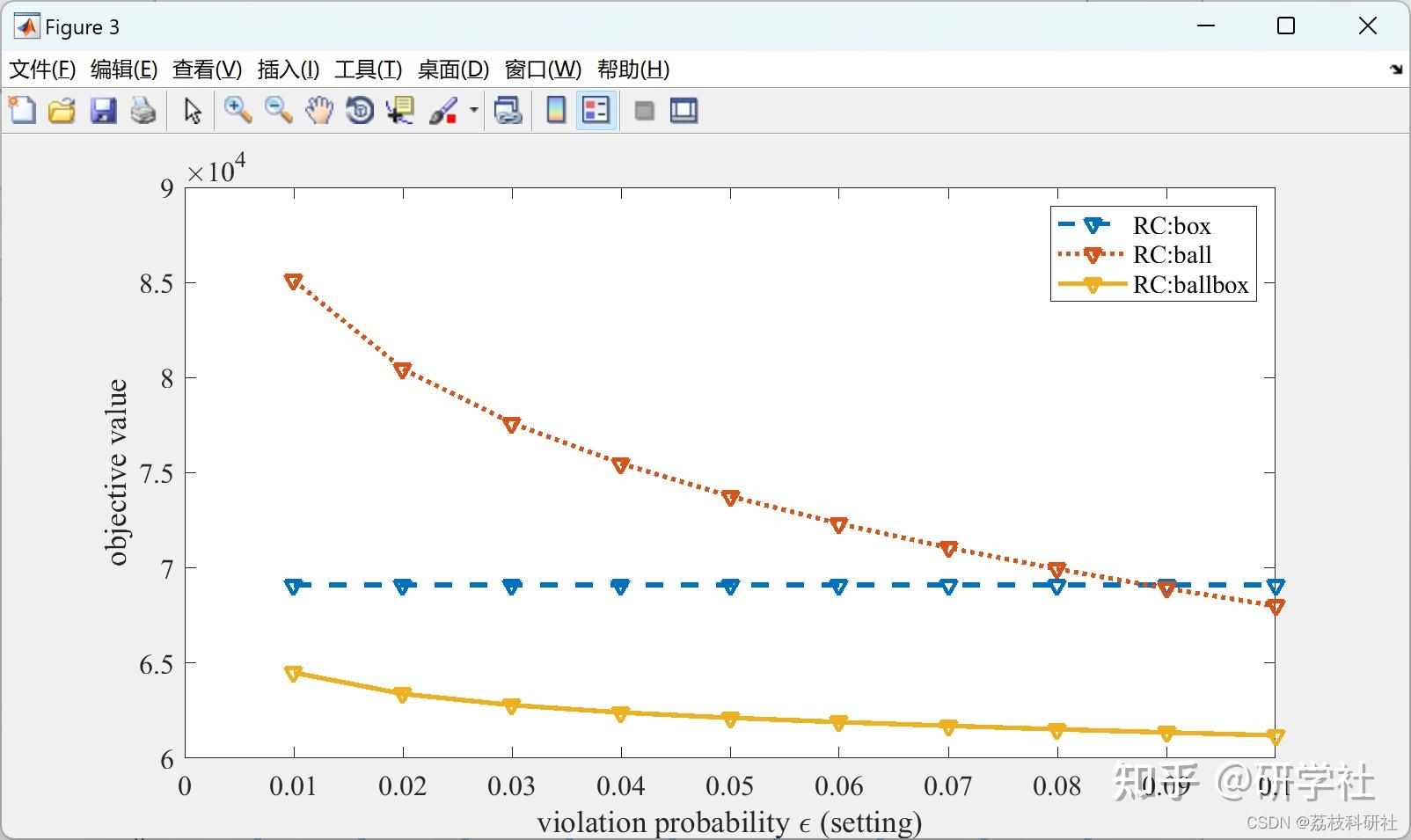Click the New Figure icon

tap(22, 111)
